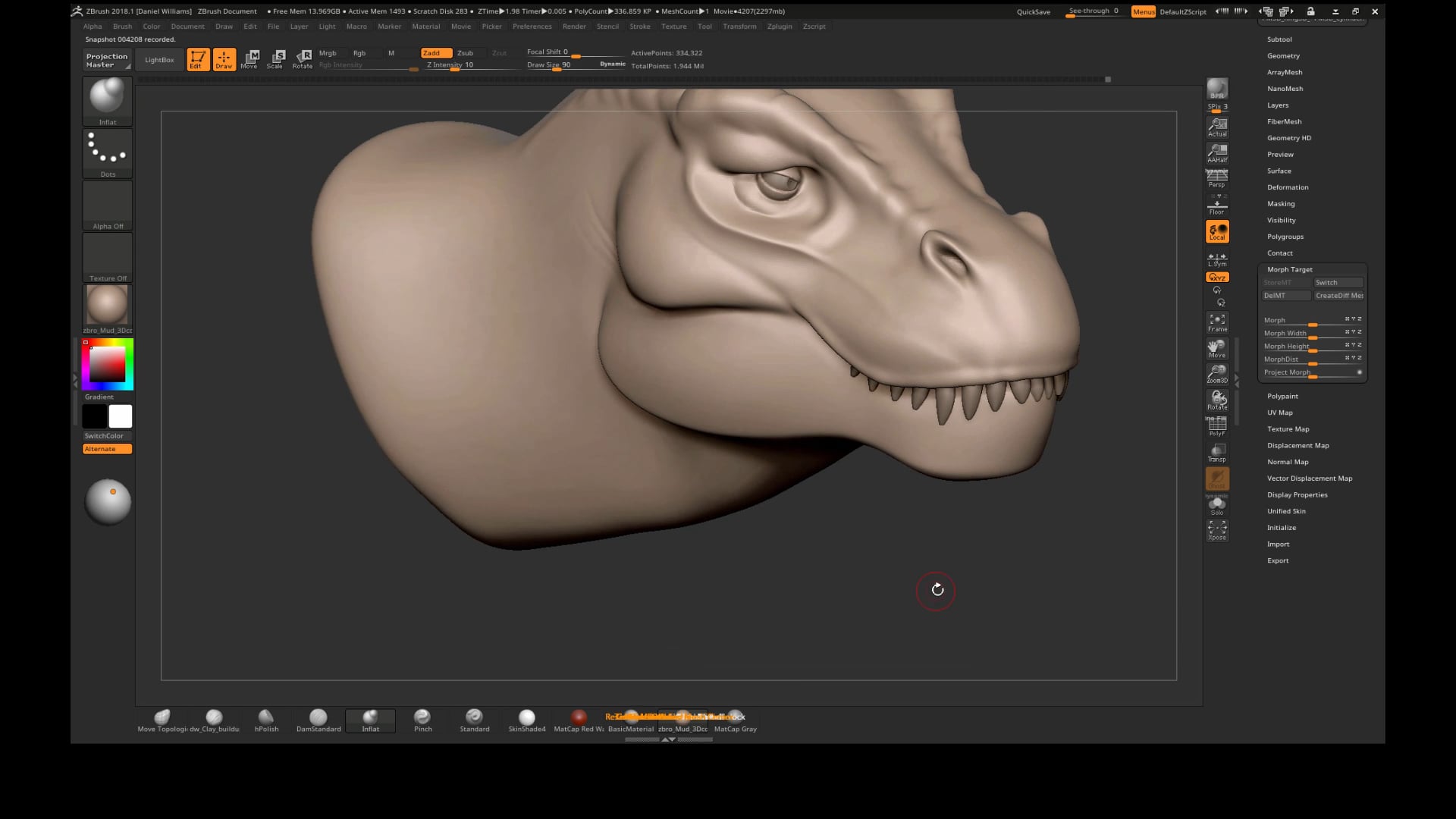Expand the Polygroups section
The height and width of the screenshot is (819, 1456).
1285,237
